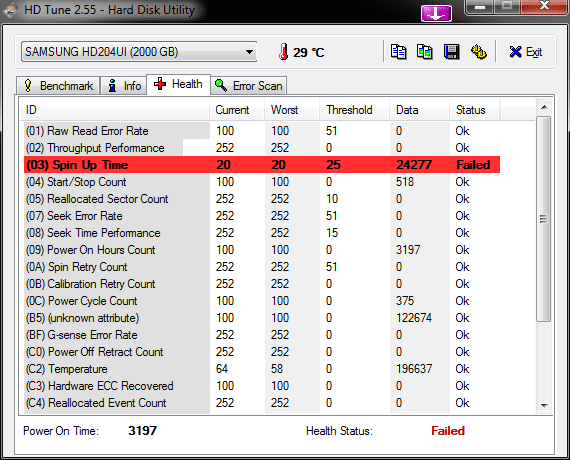Image resolution: width=570 pixels, height=460 pixels.
Task: Select the Seek Error Rate row
Action: 262,216
